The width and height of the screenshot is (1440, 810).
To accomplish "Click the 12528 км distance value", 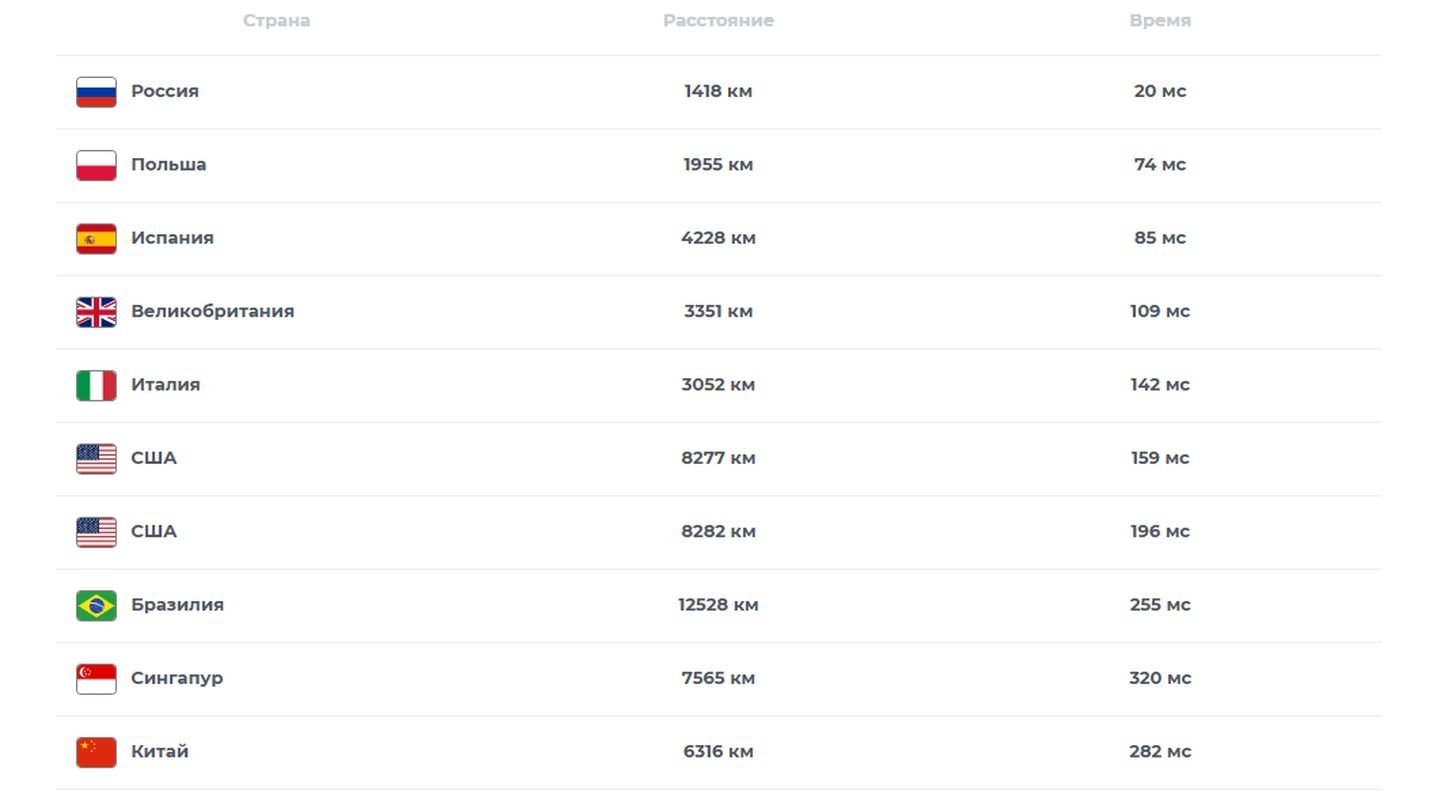I will pos(718,604).
